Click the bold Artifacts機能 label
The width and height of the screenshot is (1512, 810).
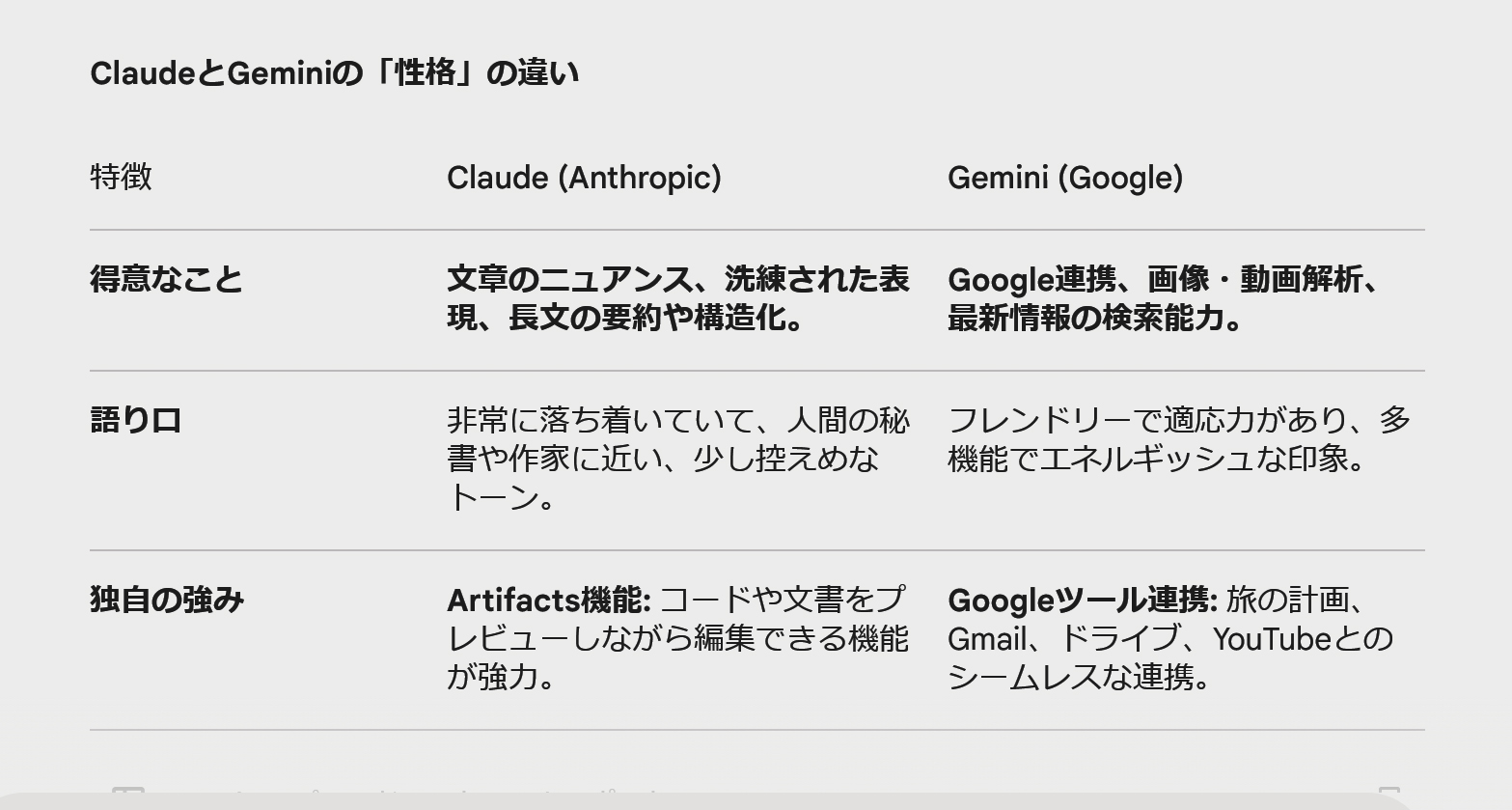[549, 601]
